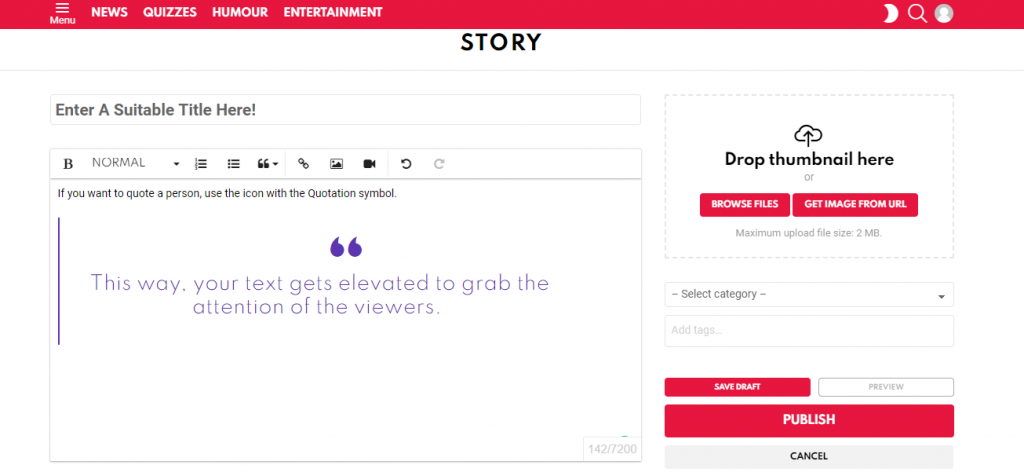The width and height of the screenshot is (1024, 472).
Task: Click the sentence about the Quotation symbol
Action: 227,194
